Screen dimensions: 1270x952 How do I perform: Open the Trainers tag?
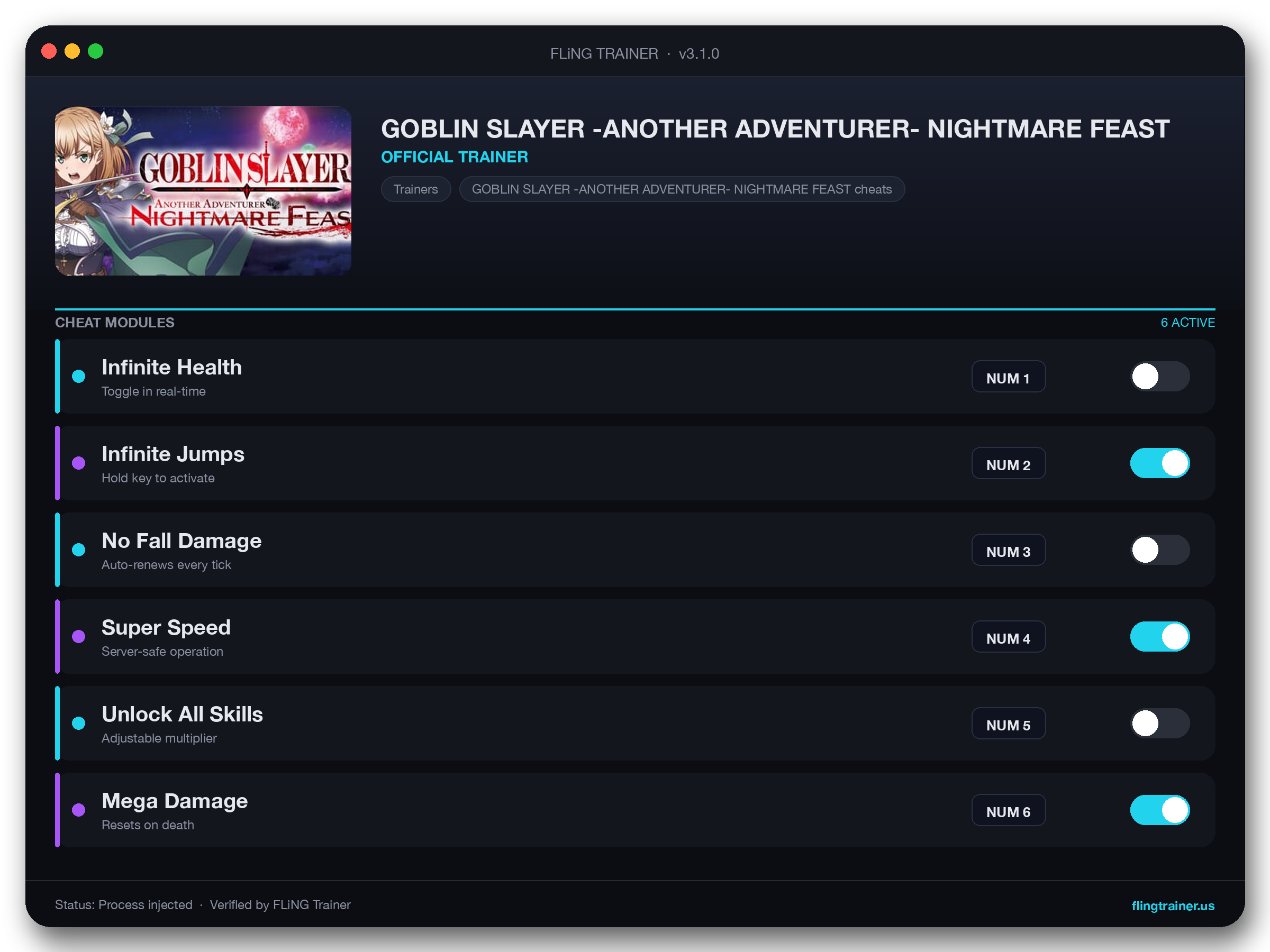pos(416,189)
